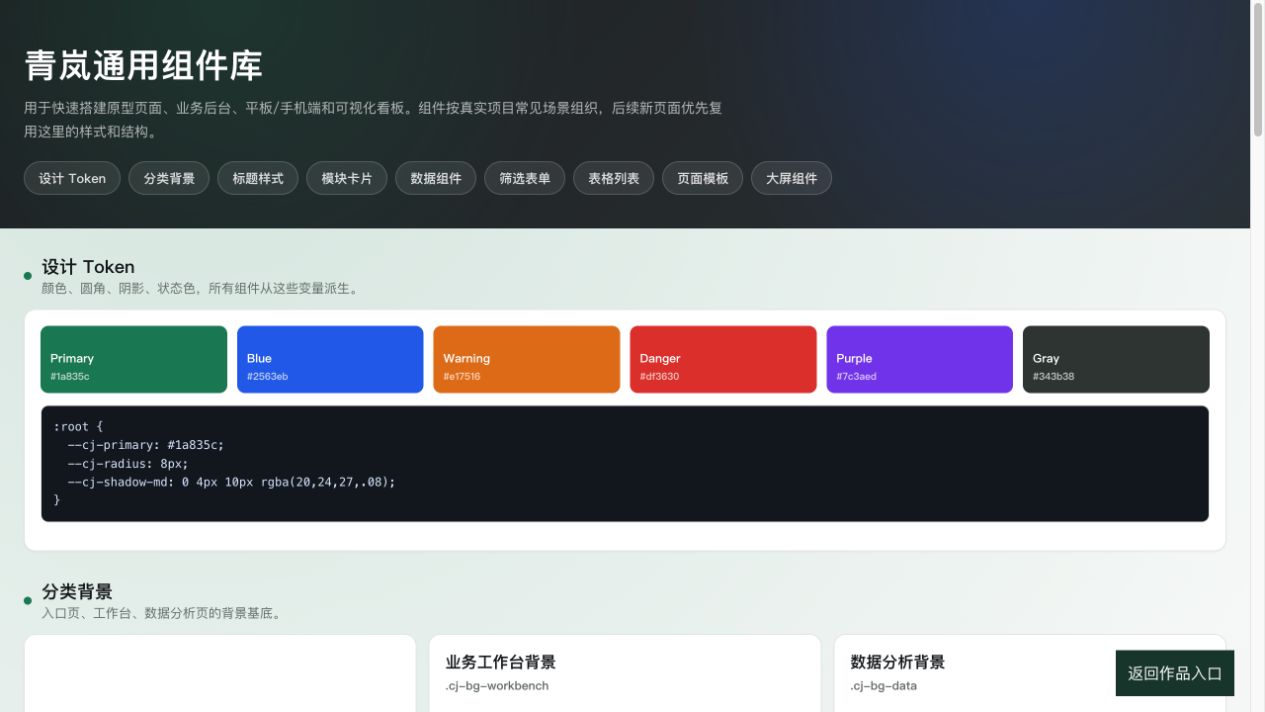Click the 分类背景 section heading
The image size is (1265, 712).
click(77, 592)
